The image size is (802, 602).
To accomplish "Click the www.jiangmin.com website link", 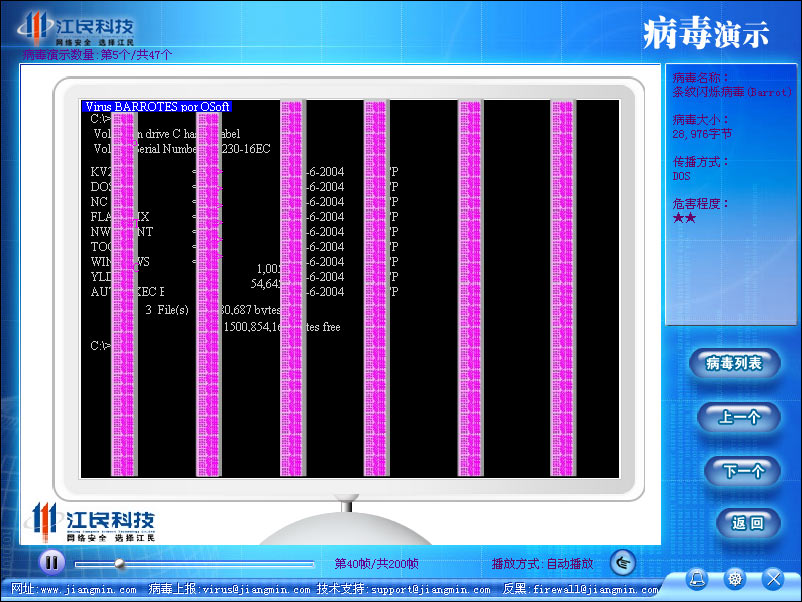I will click(x=88, y=590).
